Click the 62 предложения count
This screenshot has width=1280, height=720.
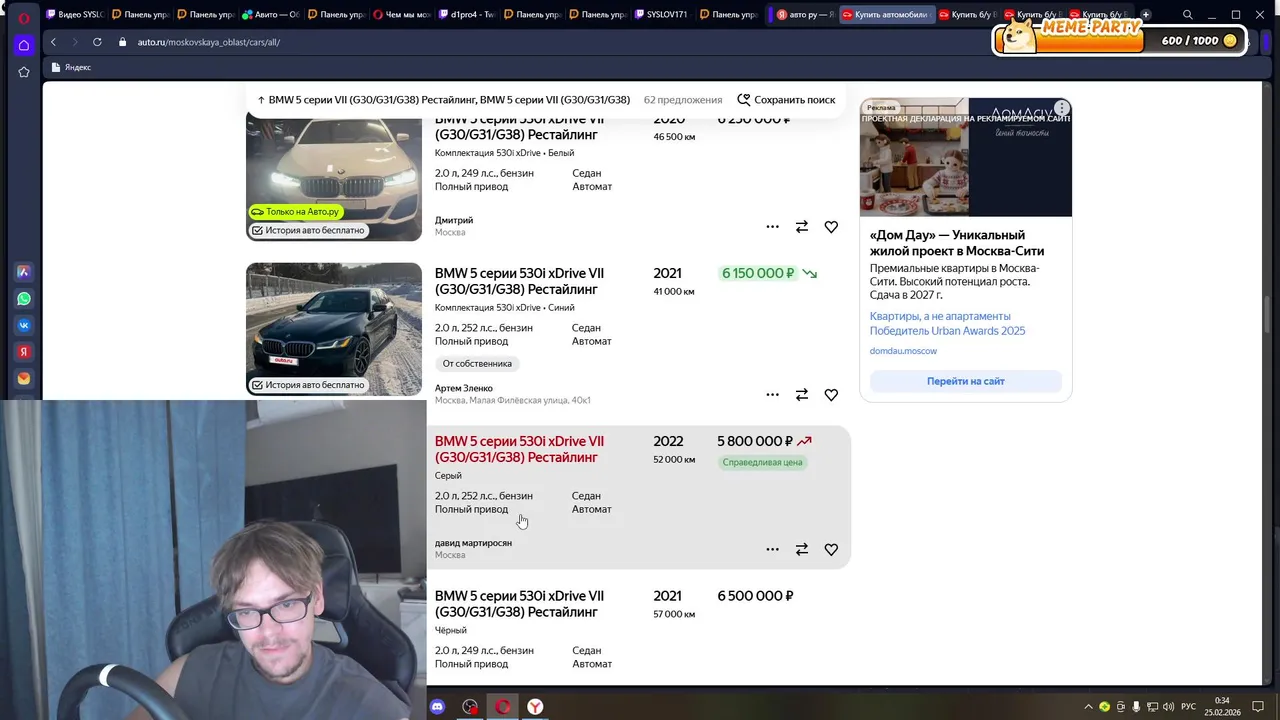683,100
